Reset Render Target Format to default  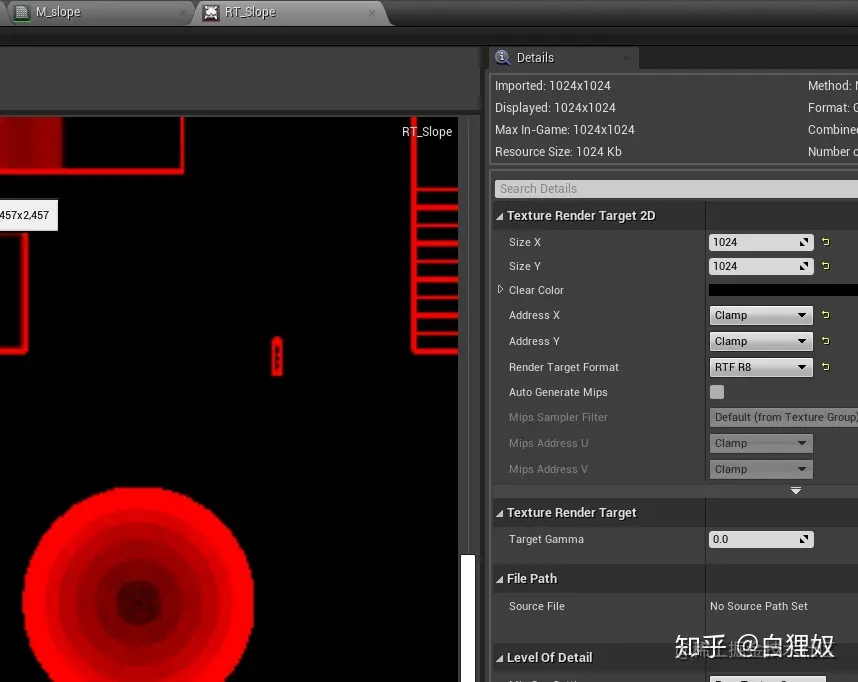click(x=826, y=367)
